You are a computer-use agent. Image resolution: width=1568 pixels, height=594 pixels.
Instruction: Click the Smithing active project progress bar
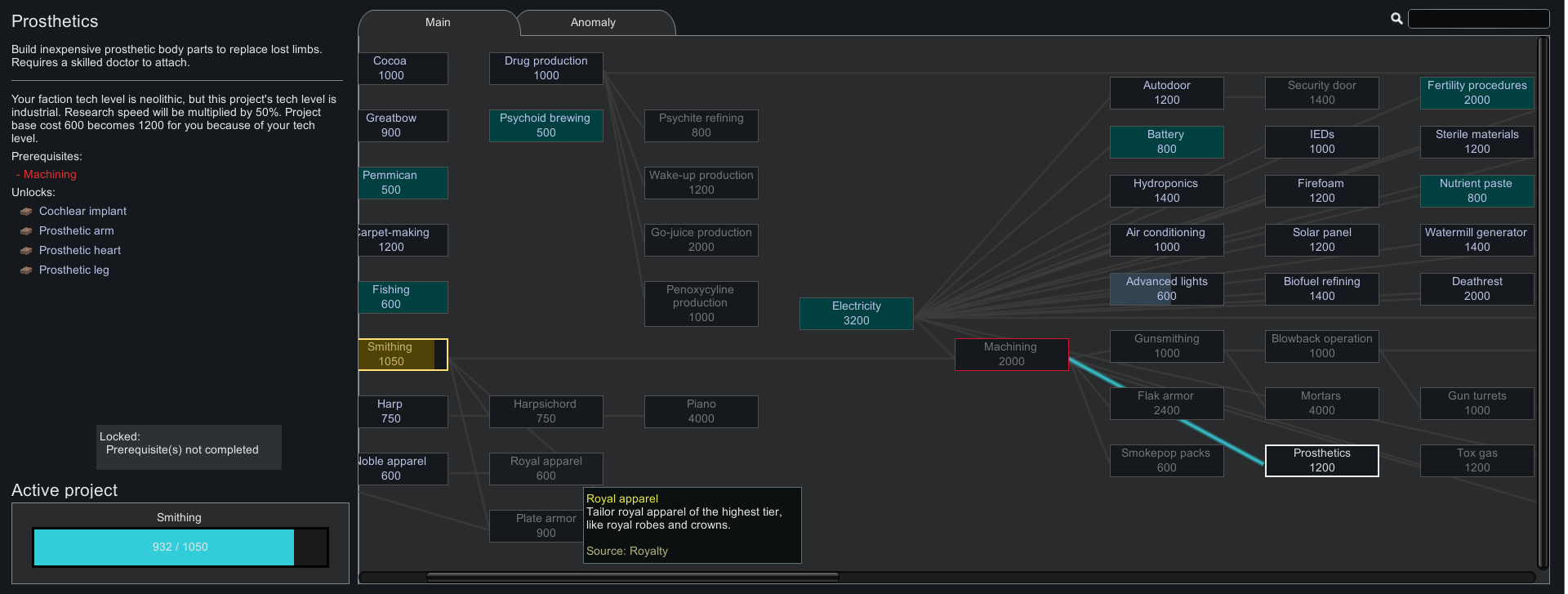[x=180, y=547]
